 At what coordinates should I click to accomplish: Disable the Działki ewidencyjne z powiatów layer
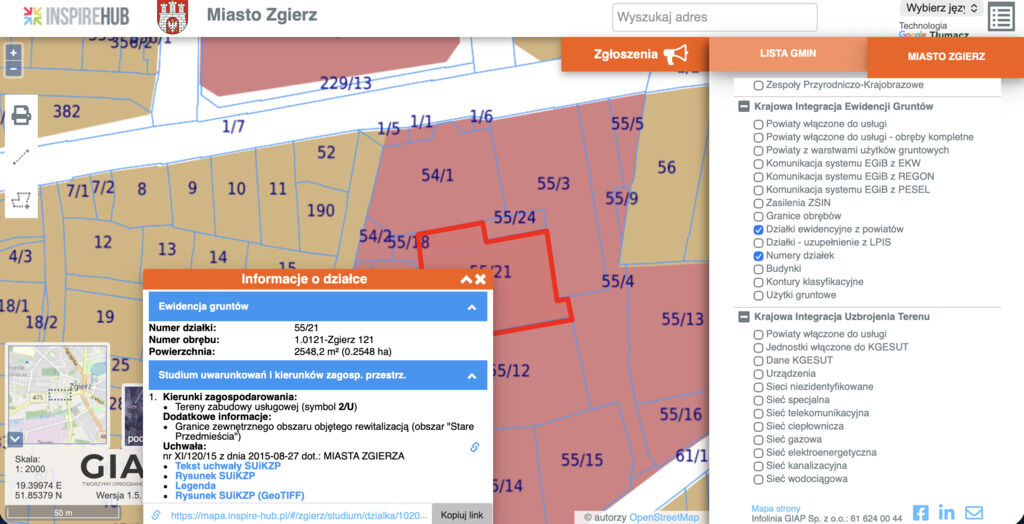[758, 230]
